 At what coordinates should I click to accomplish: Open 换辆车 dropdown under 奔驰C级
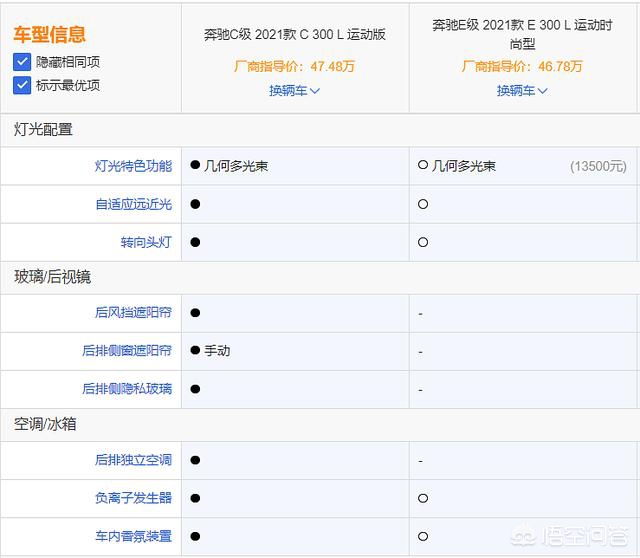click(x=294, y=91)
